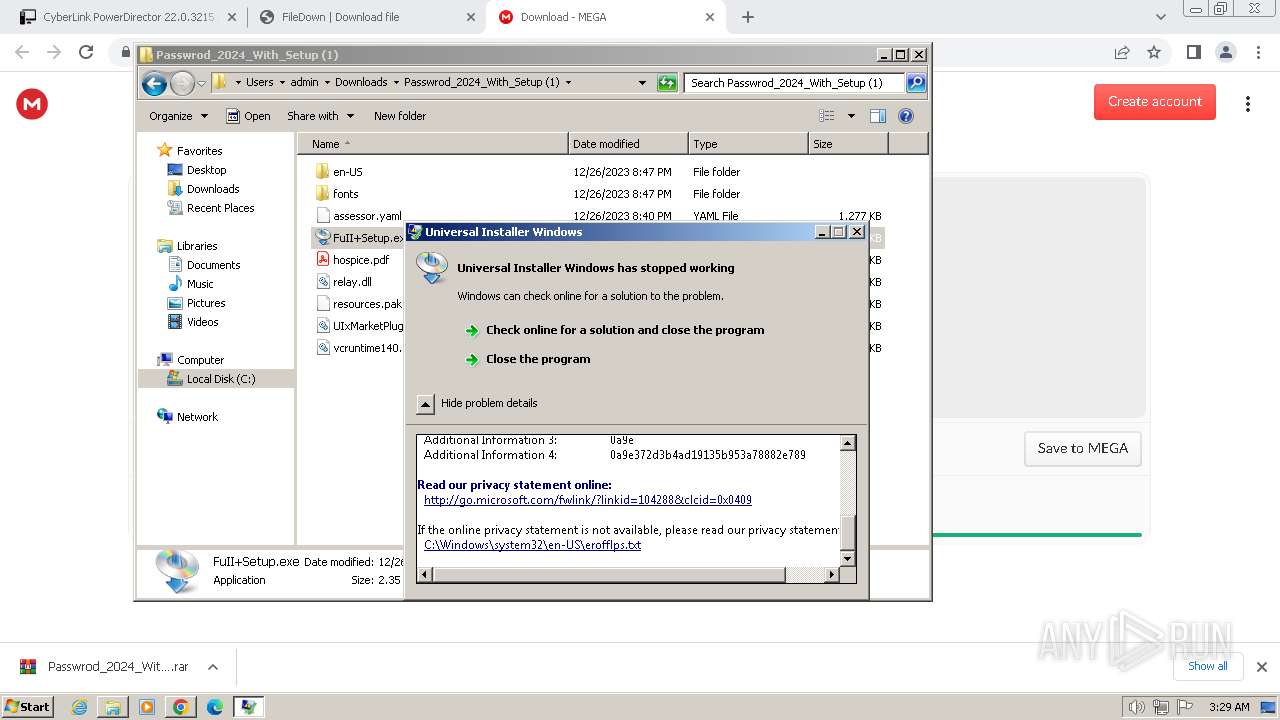This screenshot has height=720, width=1280.
Task: Open the erofflps.txt local file link
Action: coord(532,545)
